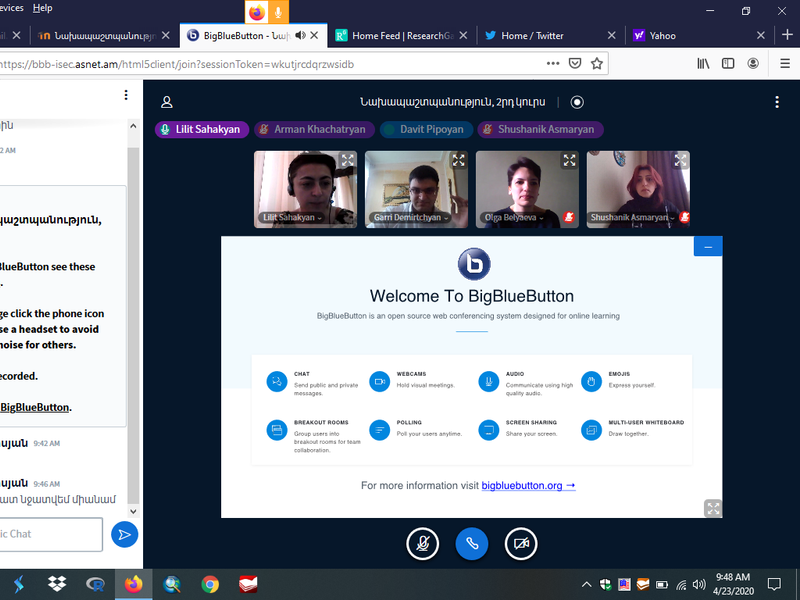Open Shushanik Asmaryan webcam name dropdown
This screenshot has width=800, height=600.
633,217
